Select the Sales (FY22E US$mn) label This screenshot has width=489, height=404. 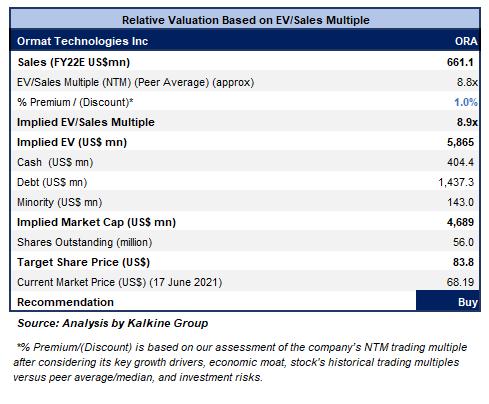coord(74,62)
